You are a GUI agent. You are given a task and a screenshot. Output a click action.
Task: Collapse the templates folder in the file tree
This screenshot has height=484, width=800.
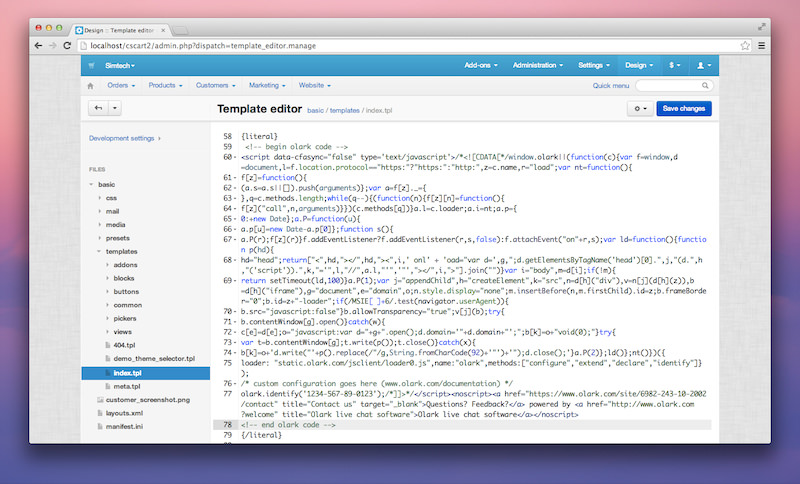[98, 251]
